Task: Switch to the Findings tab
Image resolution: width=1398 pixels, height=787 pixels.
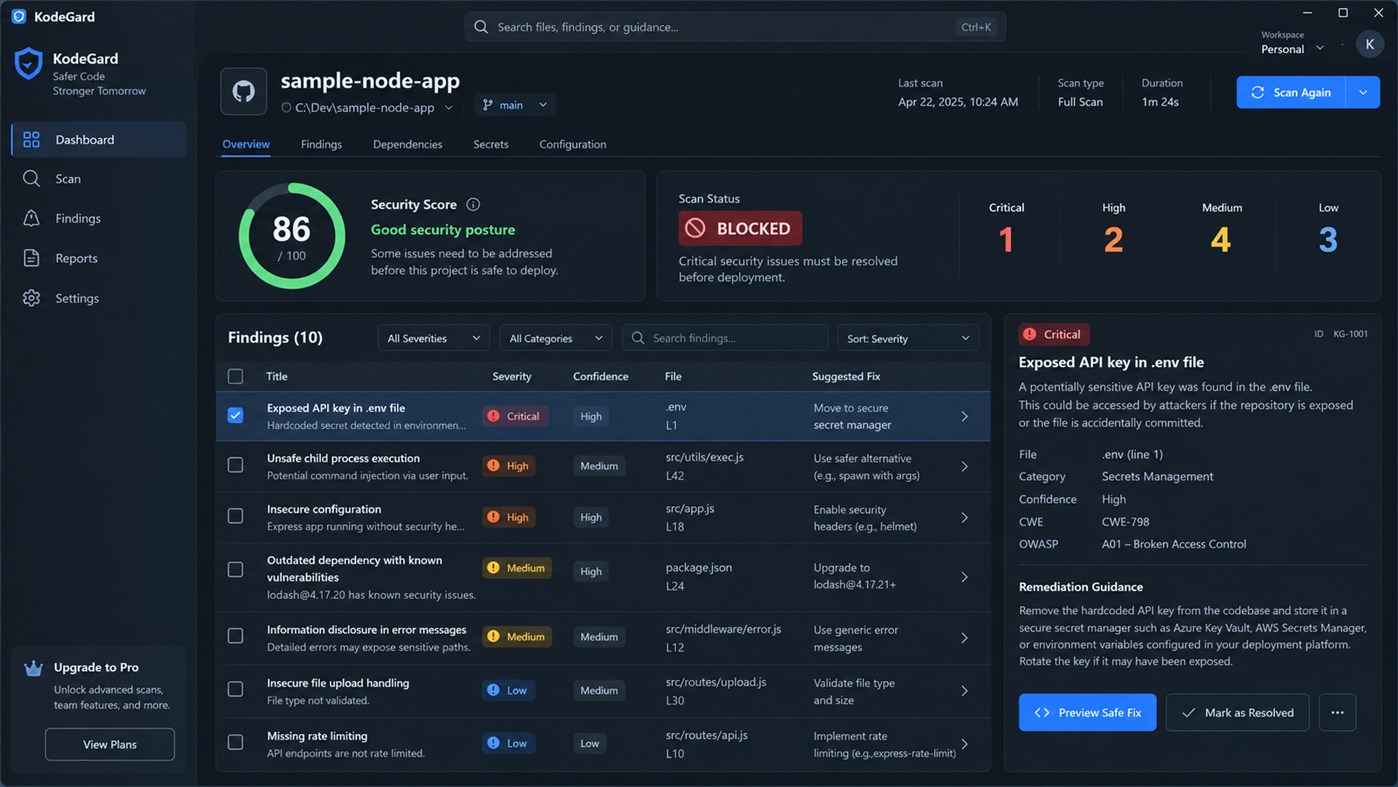Action: pos(321,144)
